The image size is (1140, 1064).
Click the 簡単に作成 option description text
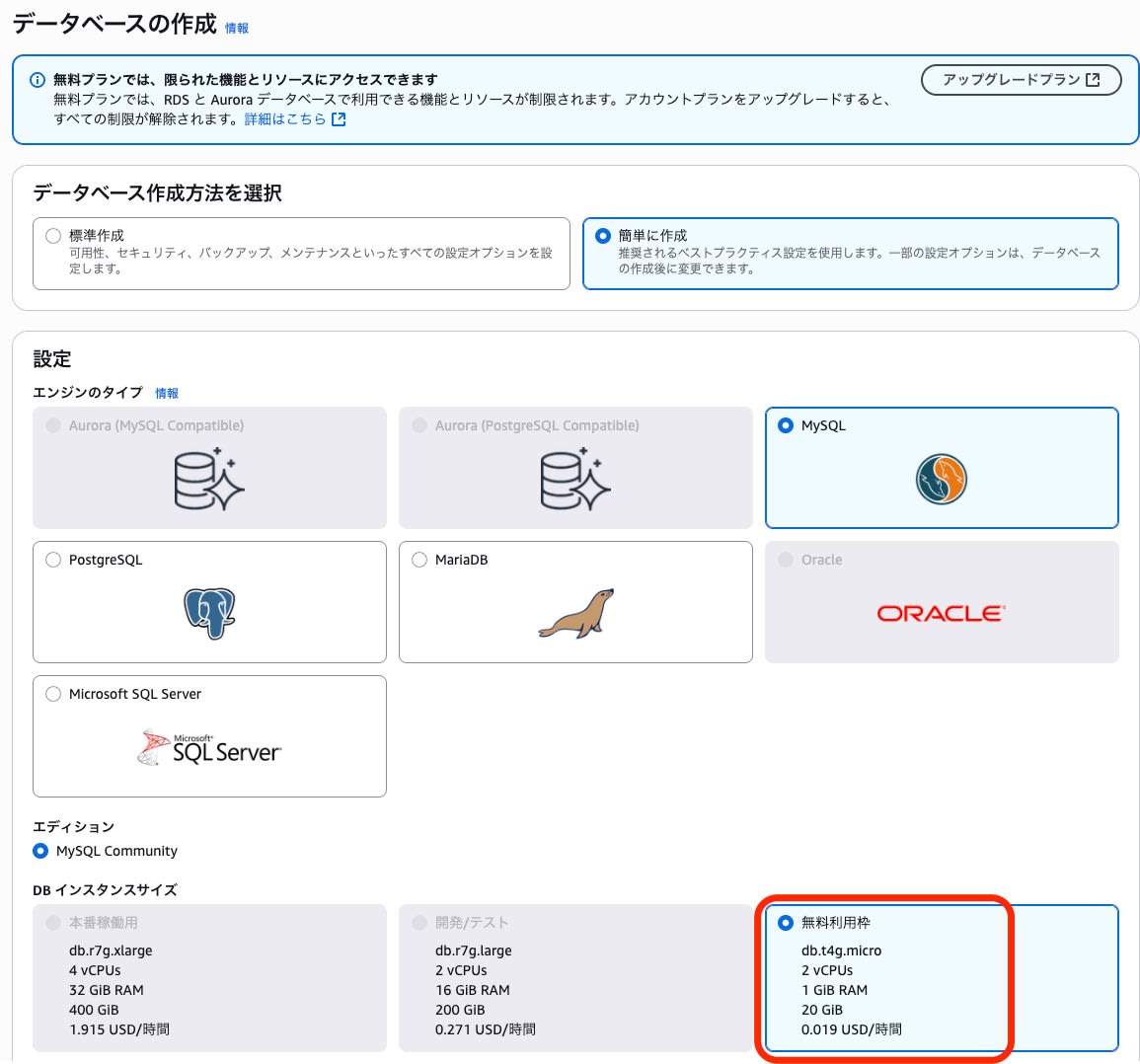[860, 261]
